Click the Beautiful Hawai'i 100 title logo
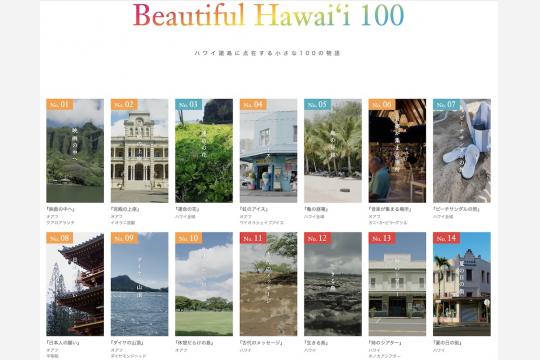 click(x=268, y=15)
